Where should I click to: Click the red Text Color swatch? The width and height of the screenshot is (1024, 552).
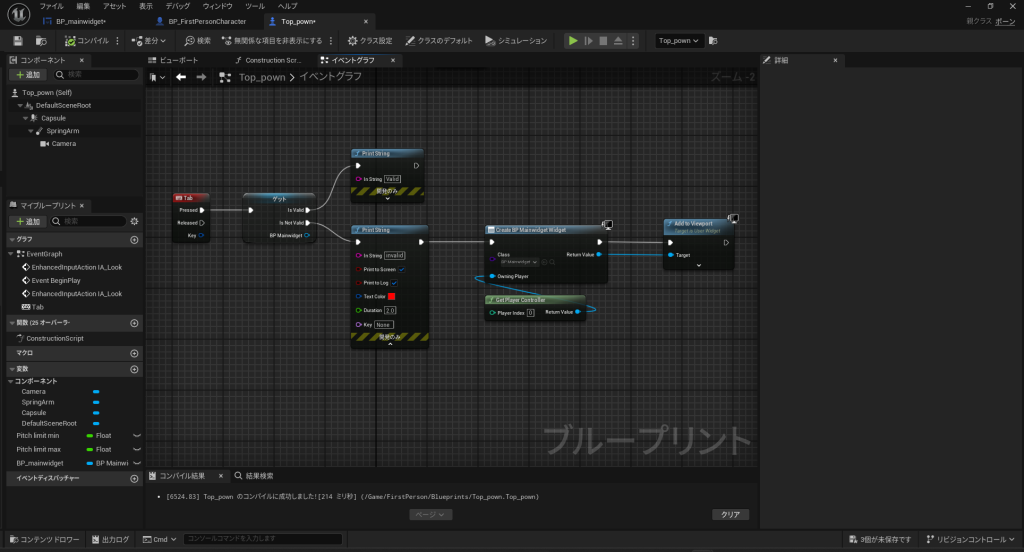click(392, 297)
